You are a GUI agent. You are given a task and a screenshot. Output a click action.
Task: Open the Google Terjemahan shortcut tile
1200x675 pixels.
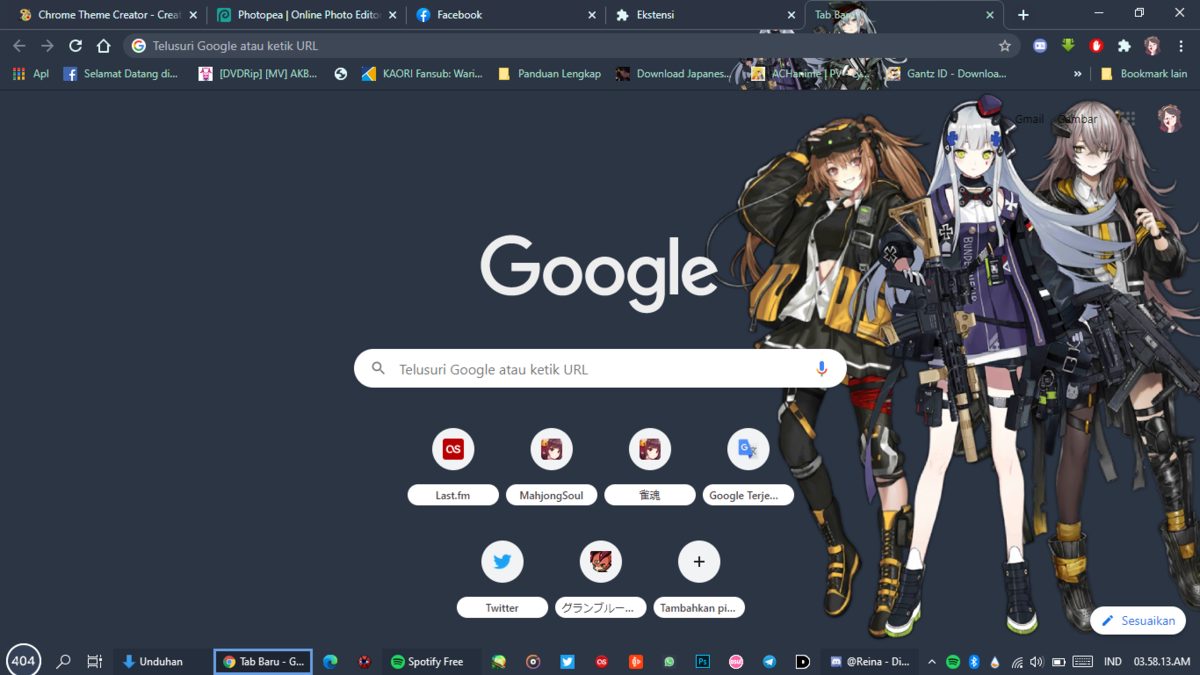tap(748, 449)
